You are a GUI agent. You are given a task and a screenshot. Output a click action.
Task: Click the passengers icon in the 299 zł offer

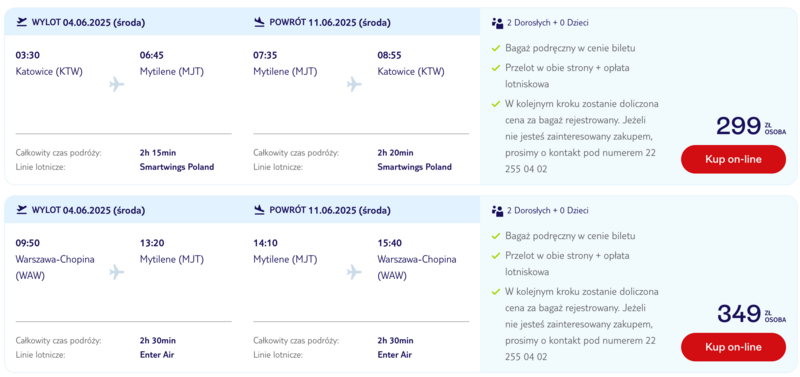[x=497, y=23]
